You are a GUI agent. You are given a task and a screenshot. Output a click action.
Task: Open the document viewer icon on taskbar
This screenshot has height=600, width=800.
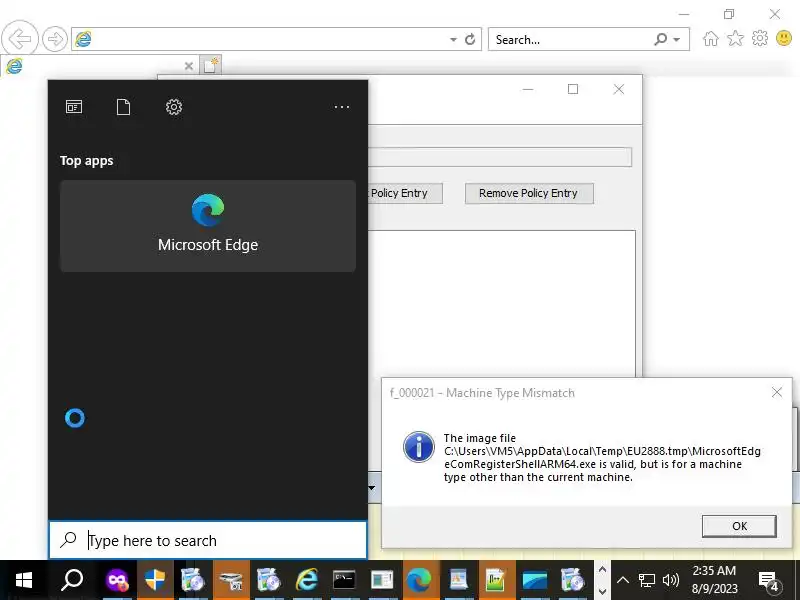pos(458,580)
